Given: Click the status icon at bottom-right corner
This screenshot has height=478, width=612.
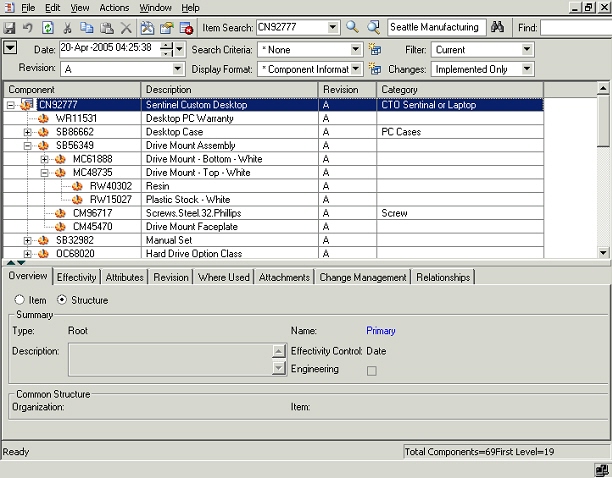Looking at the screenshot, I should [x=601, y=470].
